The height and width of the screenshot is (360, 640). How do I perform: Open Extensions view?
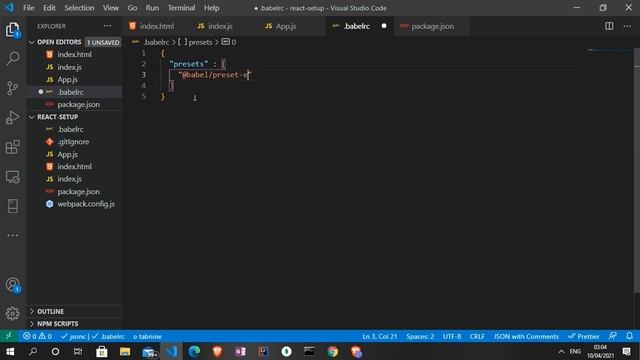[x=13, y=147]
